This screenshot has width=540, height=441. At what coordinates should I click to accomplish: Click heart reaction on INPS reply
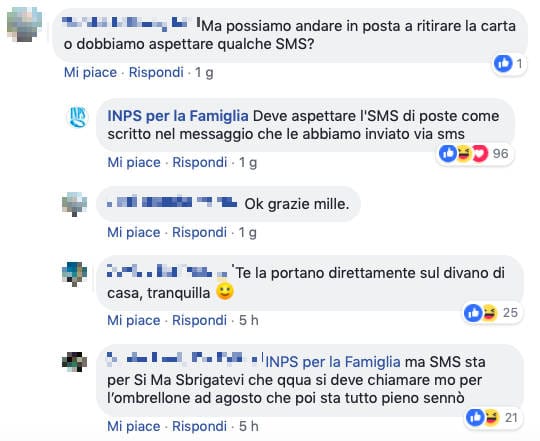click(480, 153)
